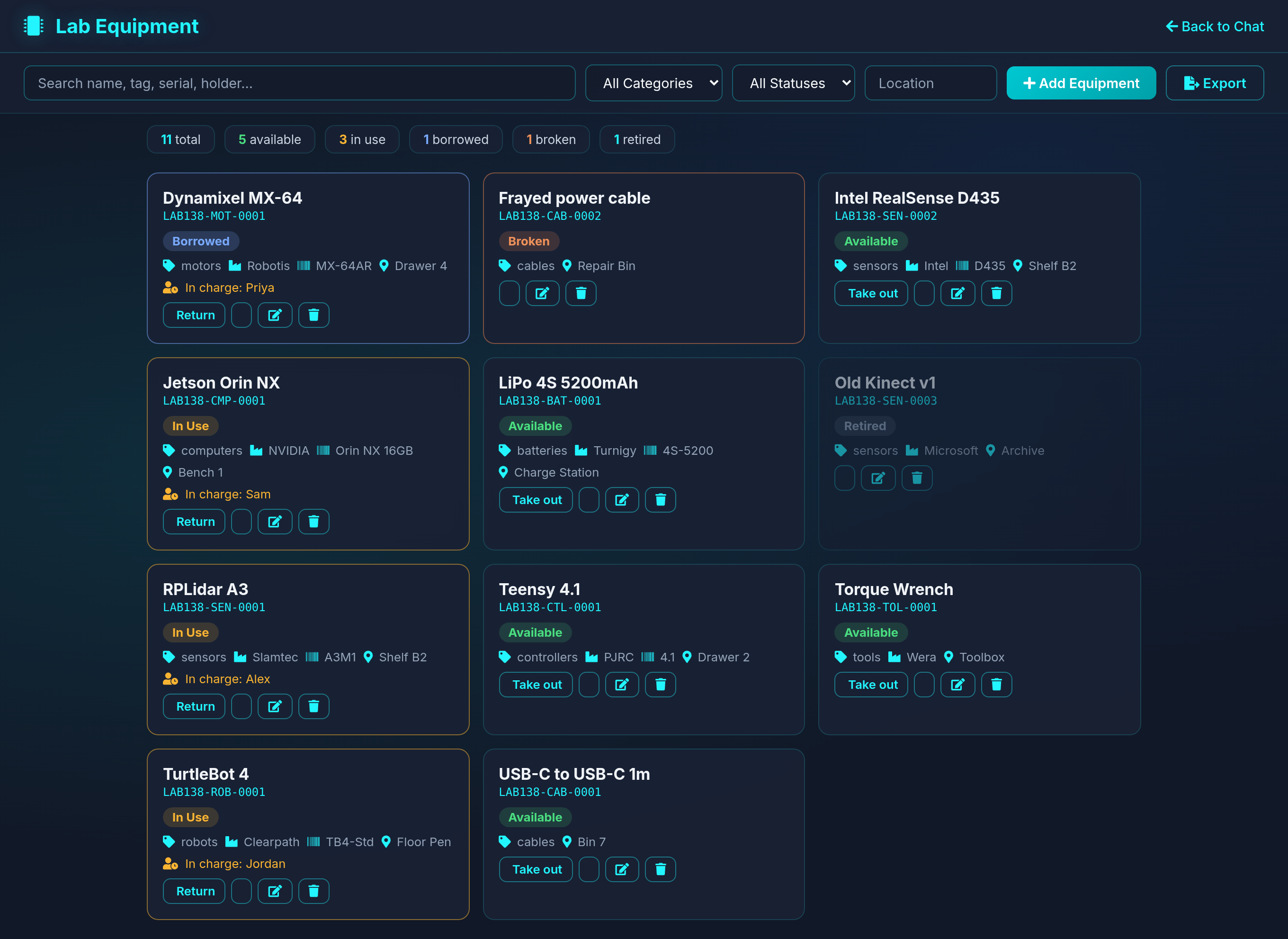This screenshot has width=1288, height=939.
Task: Edit the Jetson Orin NX entry
Action: pos(275,521)
